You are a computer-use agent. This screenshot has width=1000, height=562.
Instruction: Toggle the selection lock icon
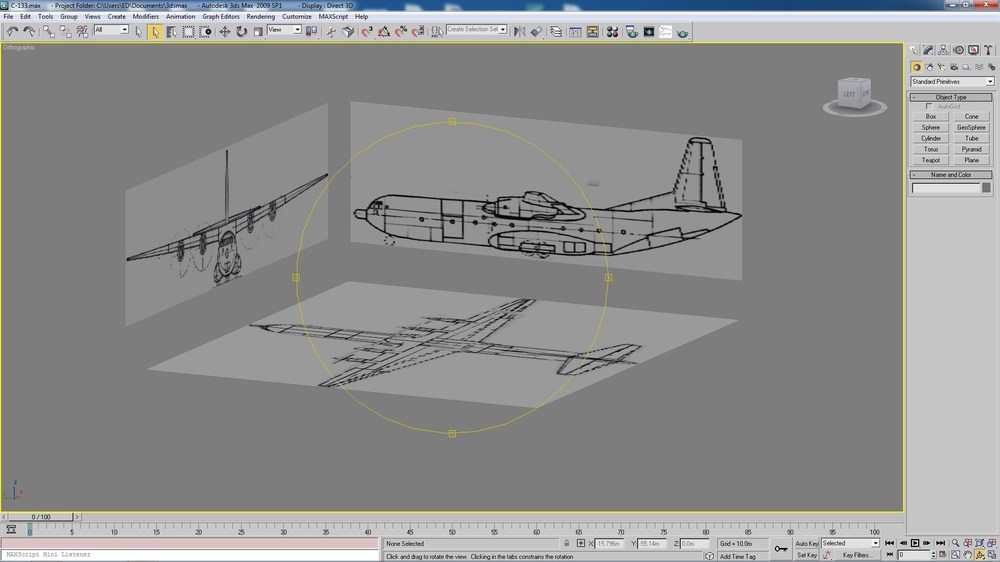566,544
